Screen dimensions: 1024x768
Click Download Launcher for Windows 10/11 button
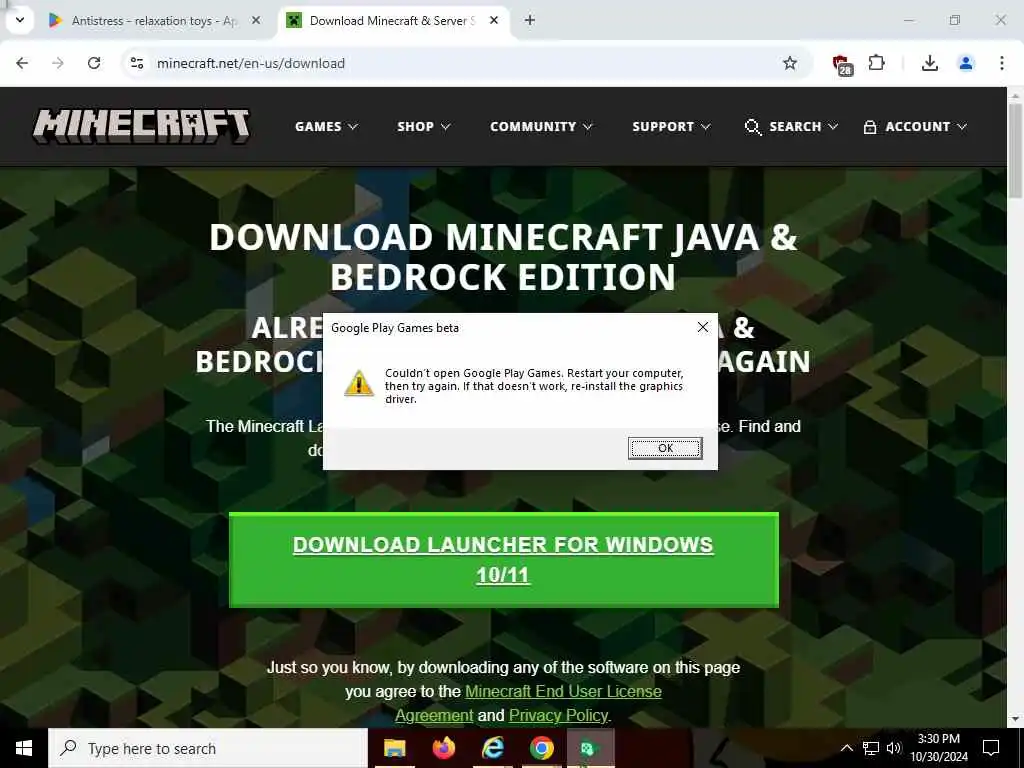pos(504,560)
